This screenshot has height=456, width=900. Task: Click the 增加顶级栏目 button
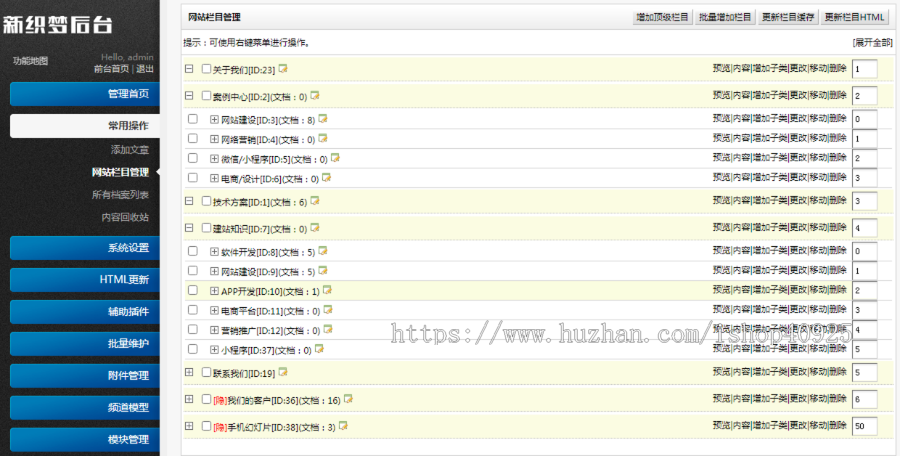(663, 17)
